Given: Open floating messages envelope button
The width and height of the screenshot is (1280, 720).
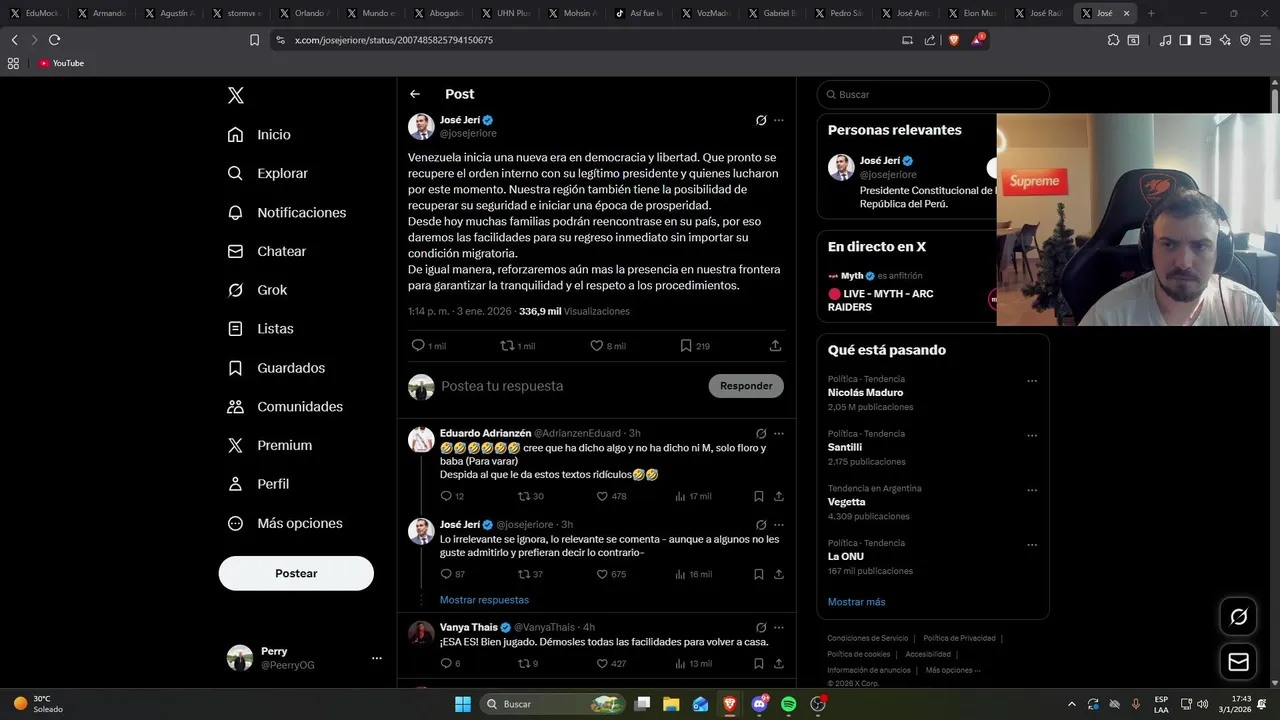Looking at the screenshot, I should [1238, 662].
